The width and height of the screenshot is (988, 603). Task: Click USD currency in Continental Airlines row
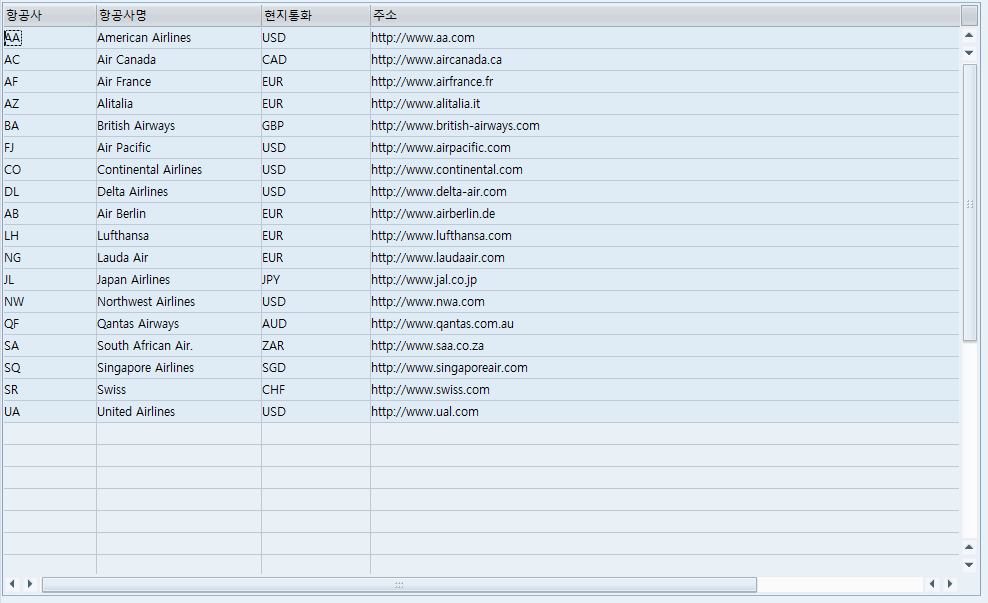coord(316,170)
